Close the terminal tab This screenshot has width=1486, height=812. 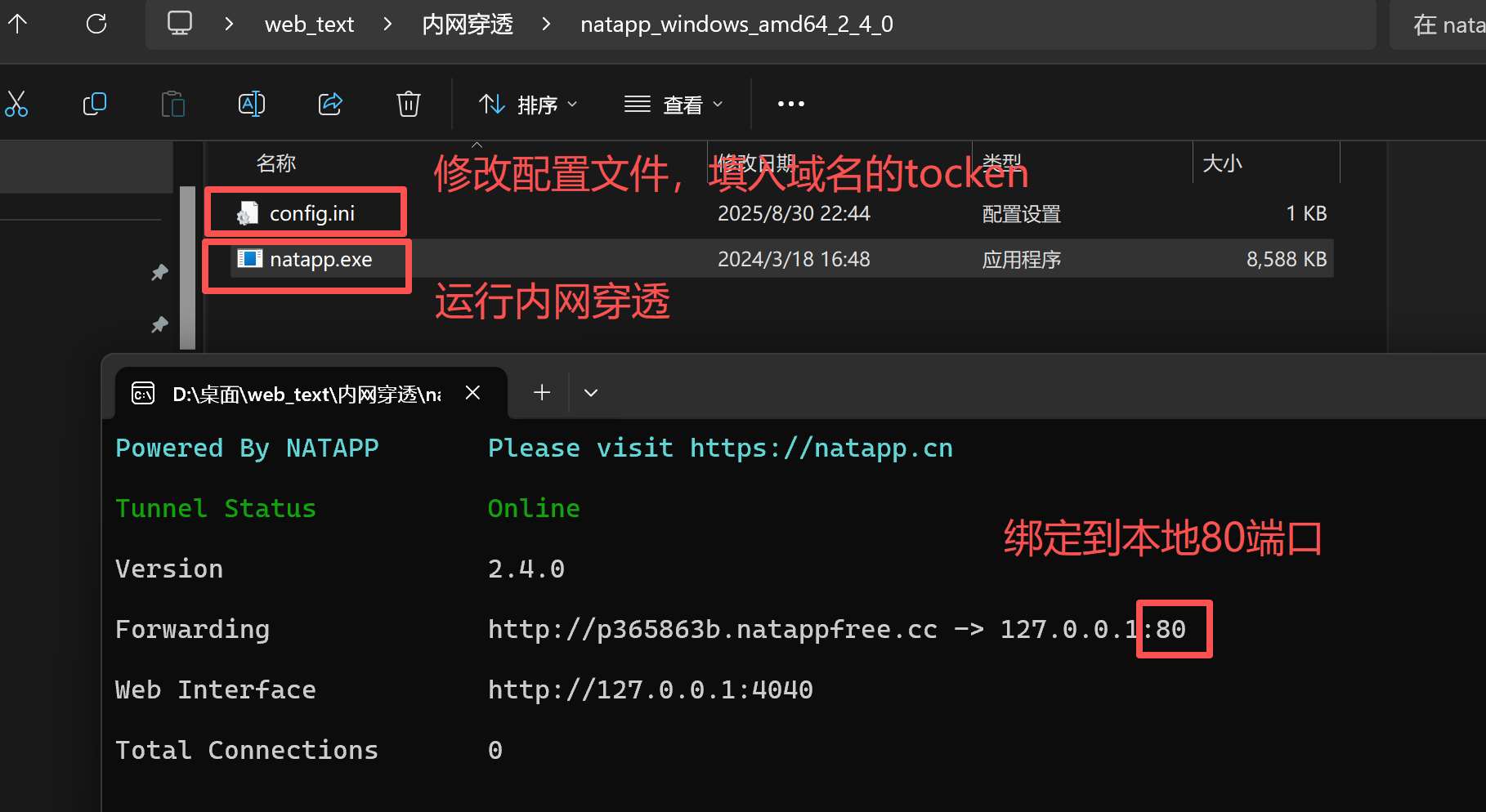[x=472, y=393]
